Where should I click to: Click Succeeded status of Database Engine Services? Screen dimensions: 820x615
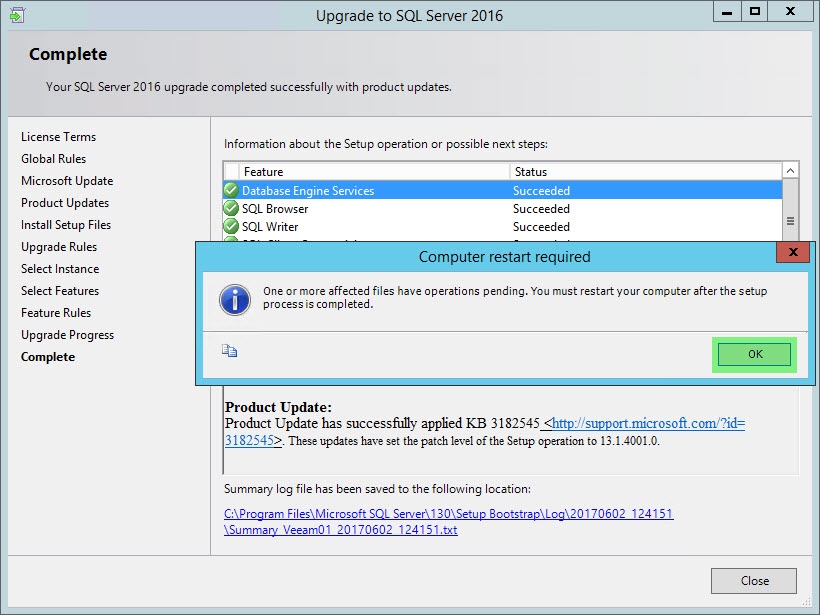541,190
